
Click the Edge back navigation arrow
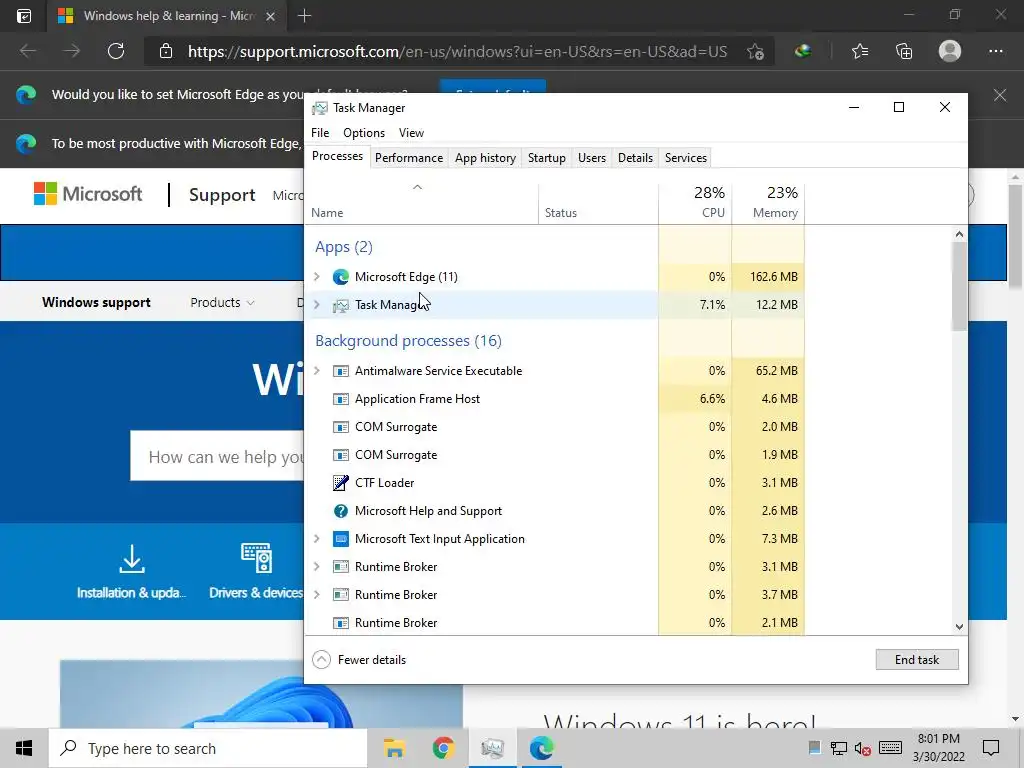(27, 51)
